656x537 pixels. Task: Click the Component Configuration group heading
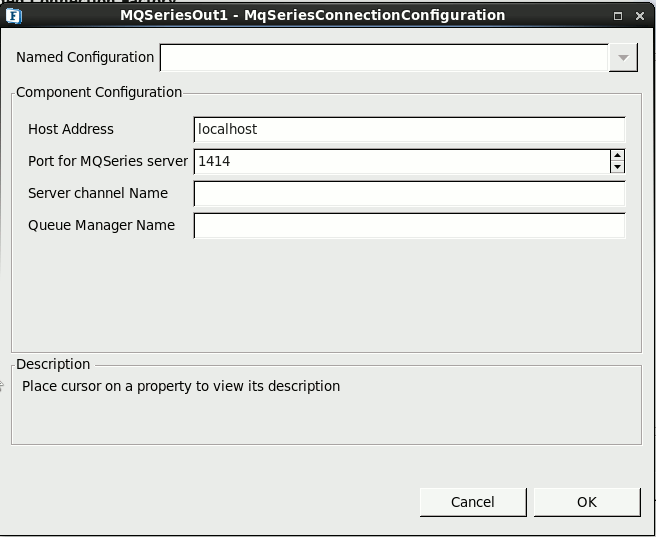click(x=99, y=92)
